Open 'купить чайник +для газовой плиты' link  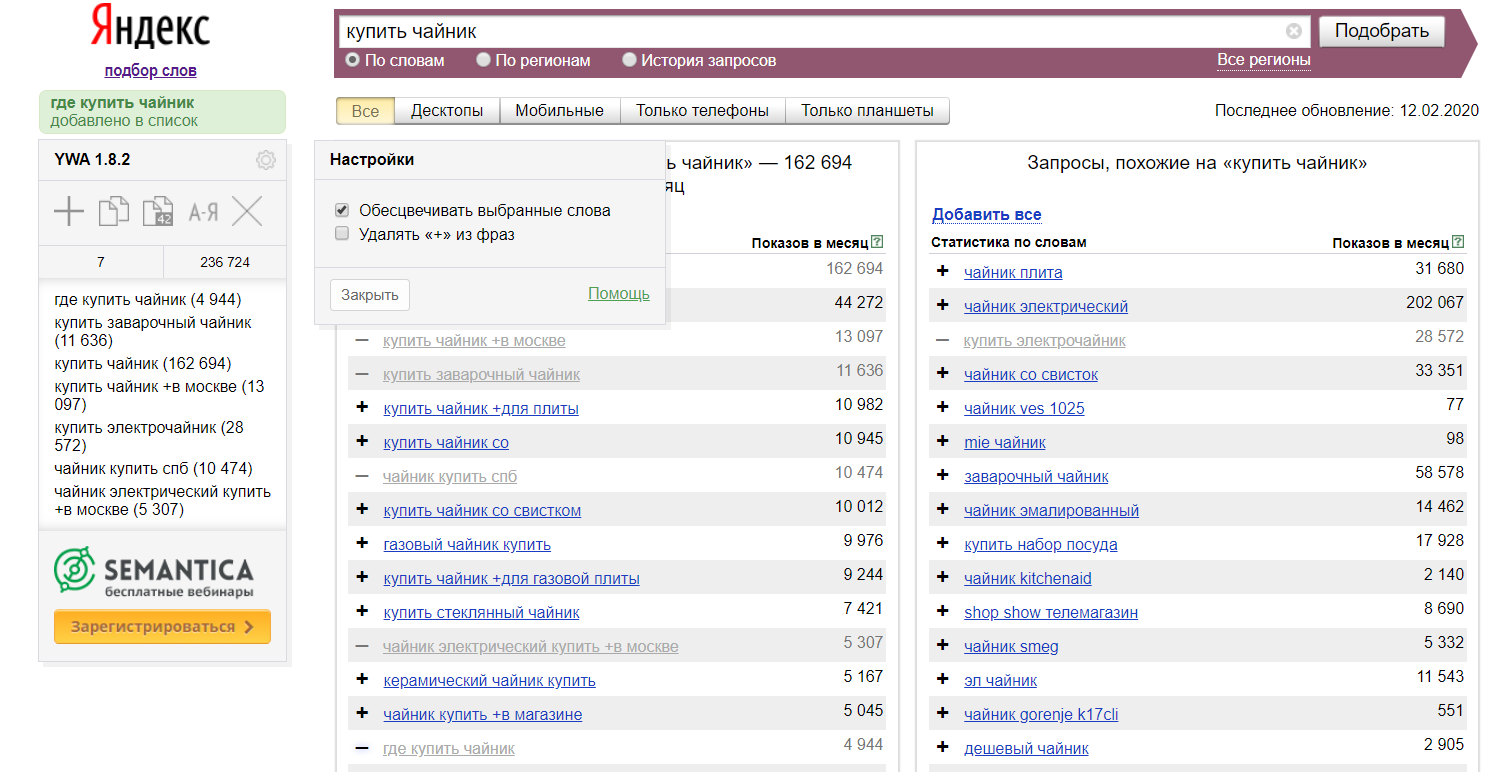pyautogui.click(x=511, y=578)
